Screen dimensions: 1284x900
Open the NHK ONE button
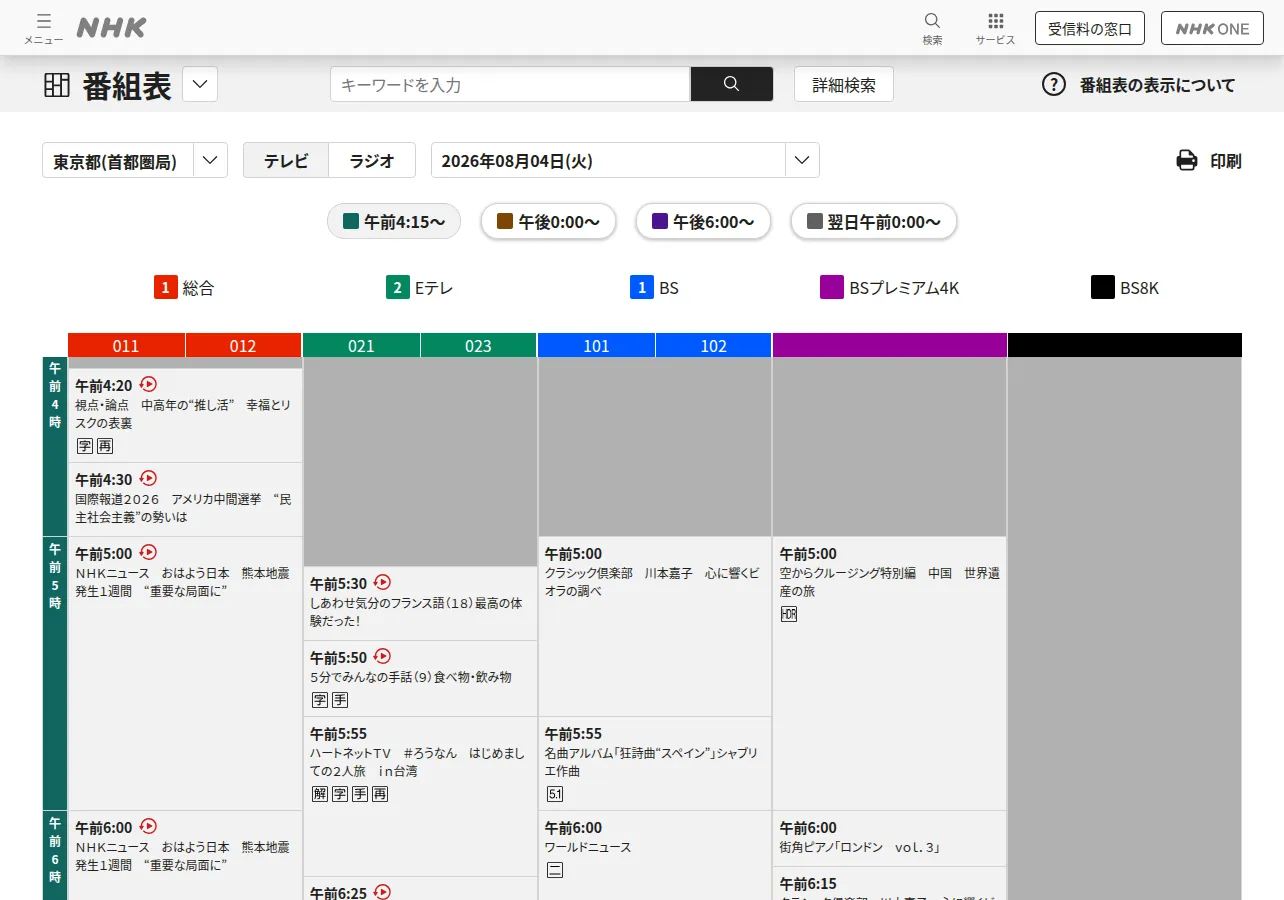(1212, 28)
